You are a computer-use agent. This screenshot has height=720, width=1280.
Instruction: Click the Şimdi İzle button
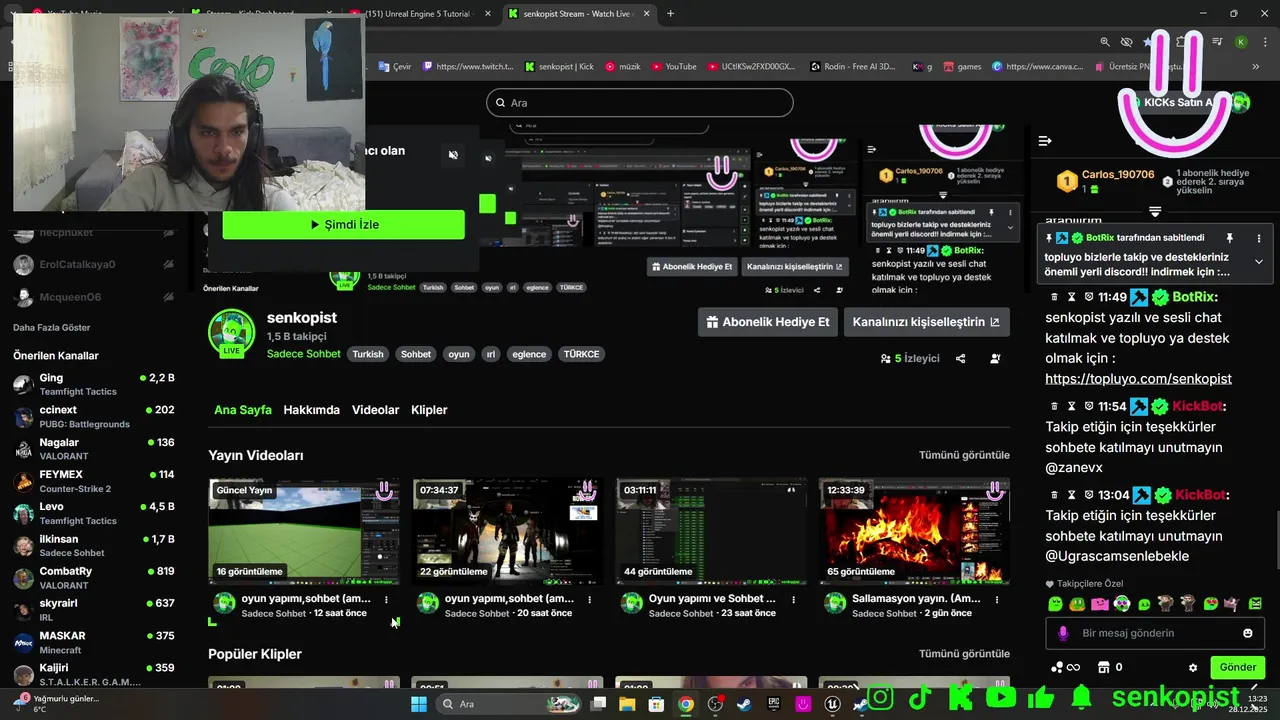(x=343, y=225)
